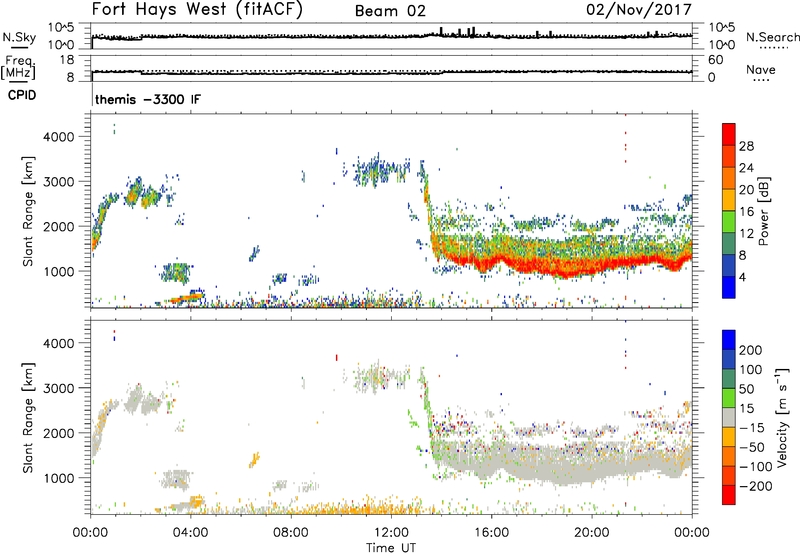Click the themis -3300 IF text
Viewport: 800px width, 554px height.
click(x=148, y=99)
